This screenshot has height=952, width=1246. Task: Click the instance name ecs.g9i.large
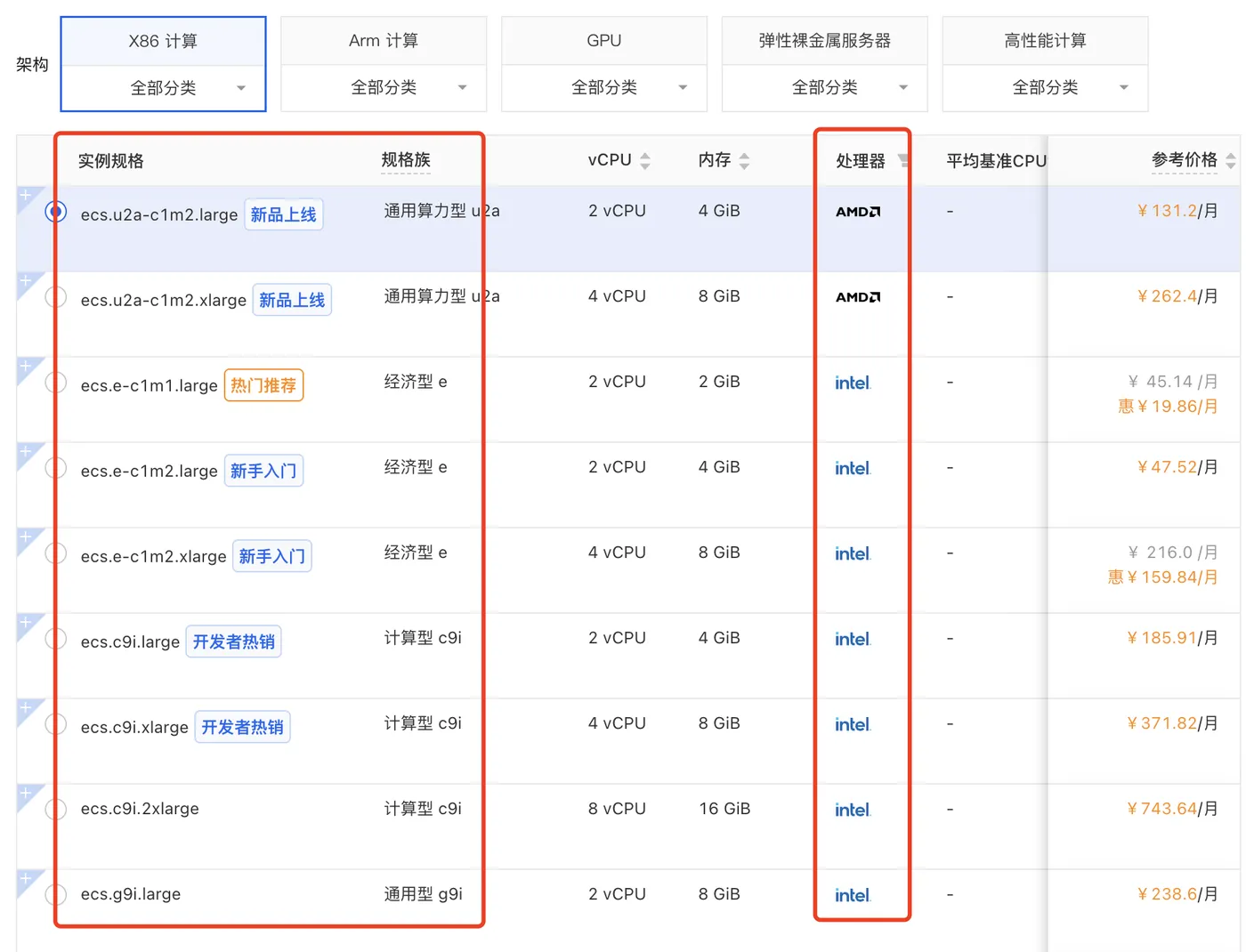point(131,894)
